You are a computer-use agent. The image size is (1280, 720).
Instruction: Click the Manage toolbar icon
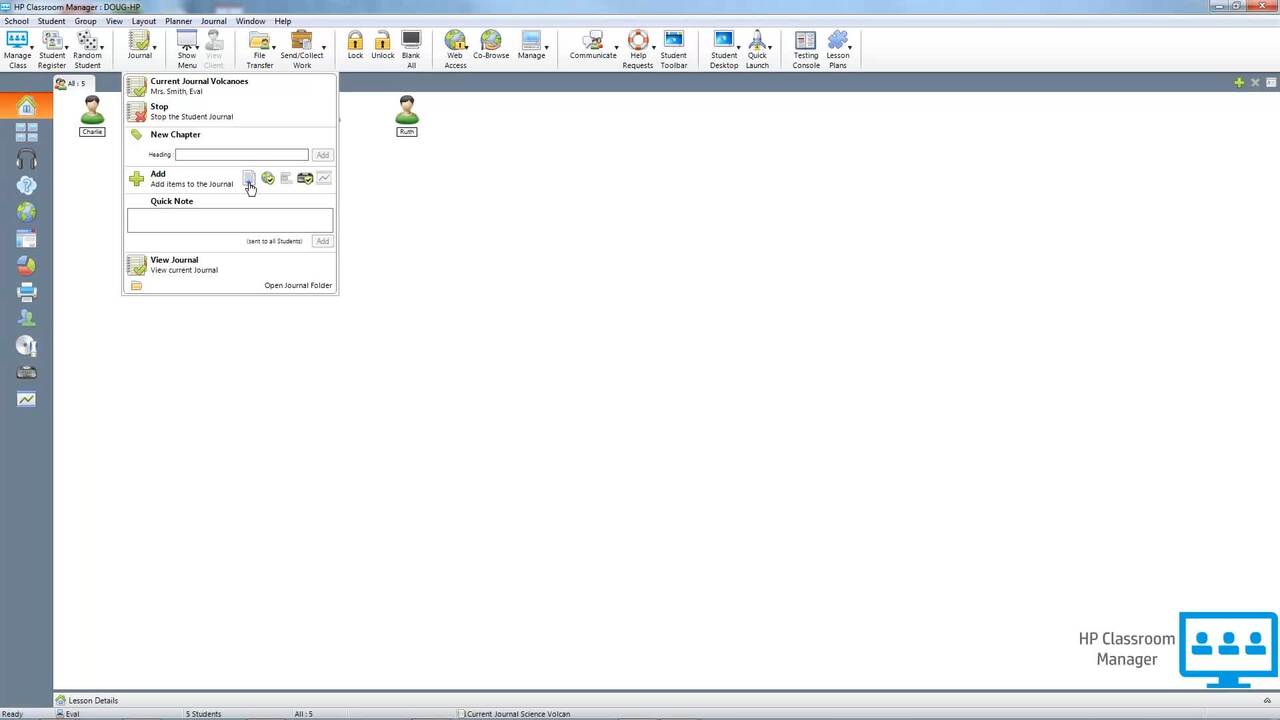pos(531,45)
